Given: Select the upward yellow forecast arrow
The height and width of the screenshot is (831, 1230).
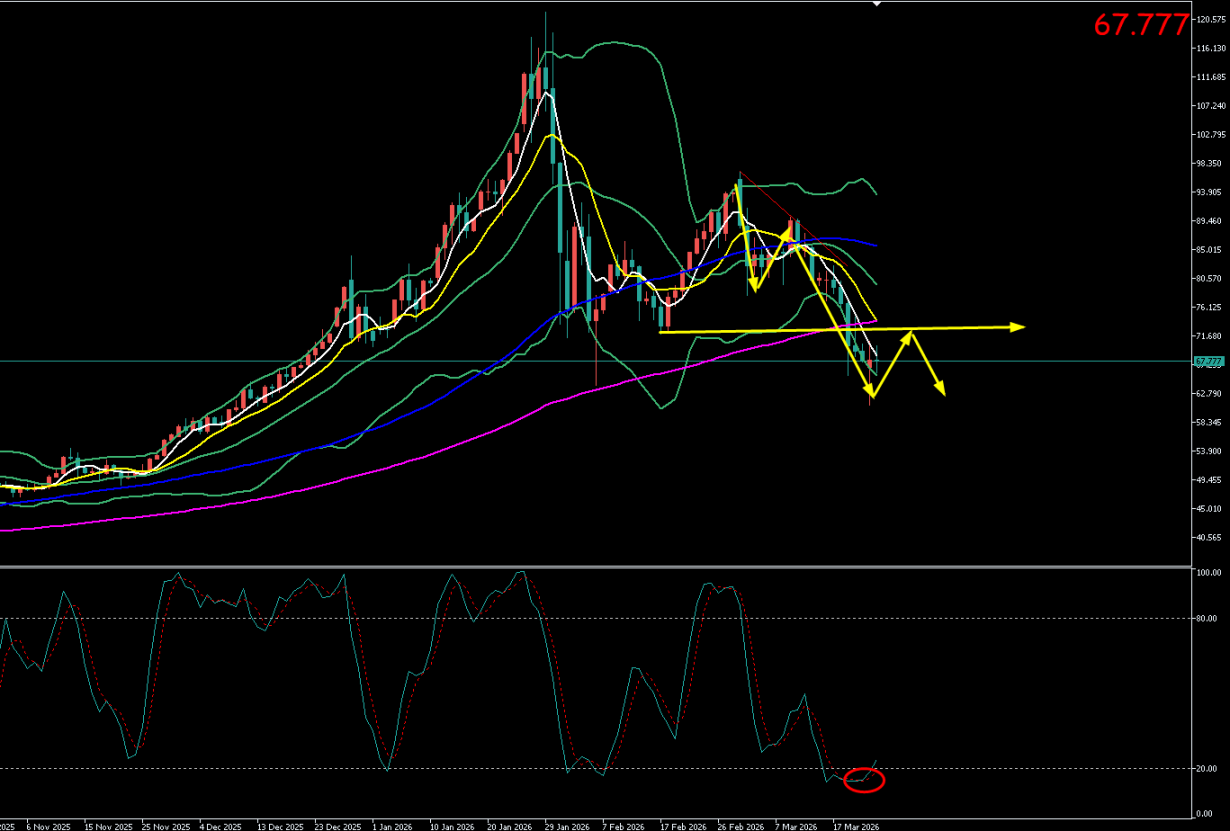Looking at the screenshot, I should pyautogui.click(x=893, y=366).
